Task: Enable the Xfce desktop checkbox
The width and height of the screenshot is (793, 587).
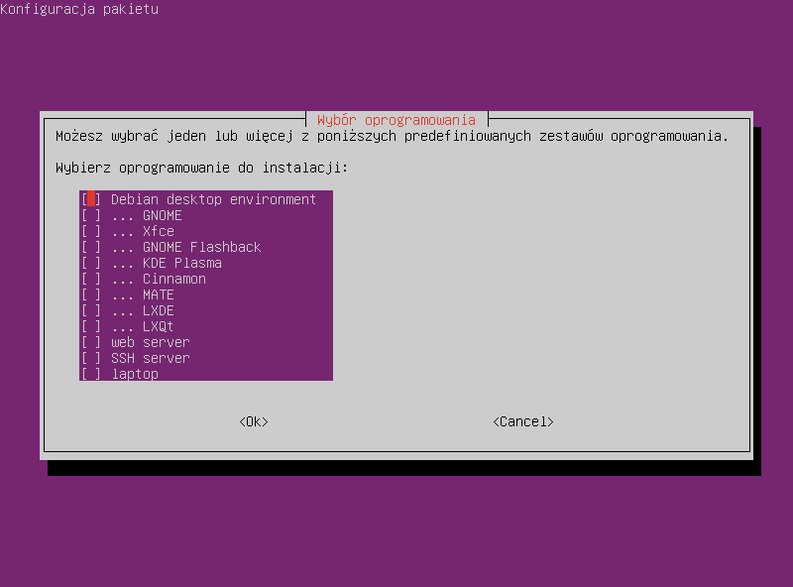Action: click(x=91, y=231)
